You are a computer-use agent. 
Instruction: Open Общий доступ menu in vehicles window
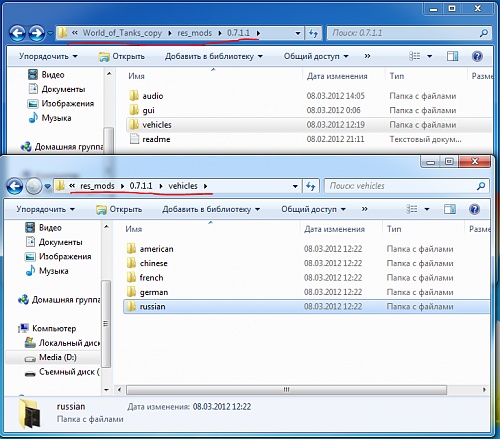click(313, 209)
